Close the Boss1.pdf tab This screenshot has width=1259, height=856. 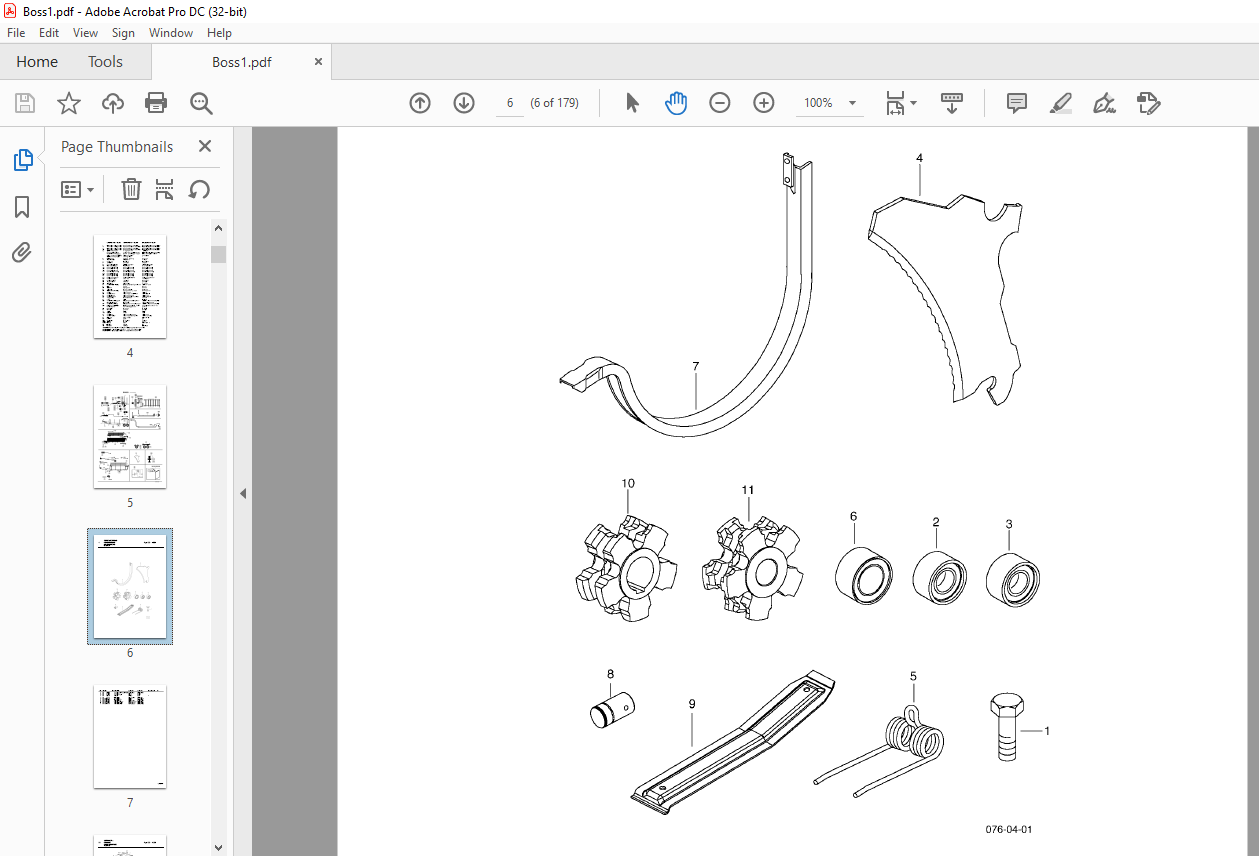pos(318,62)
